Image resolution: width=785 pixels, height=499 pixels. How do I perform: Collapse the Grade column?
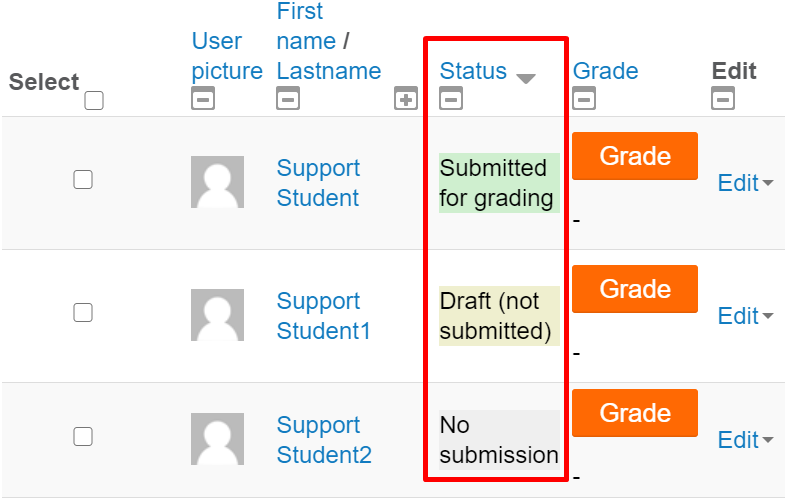[584, 99]
